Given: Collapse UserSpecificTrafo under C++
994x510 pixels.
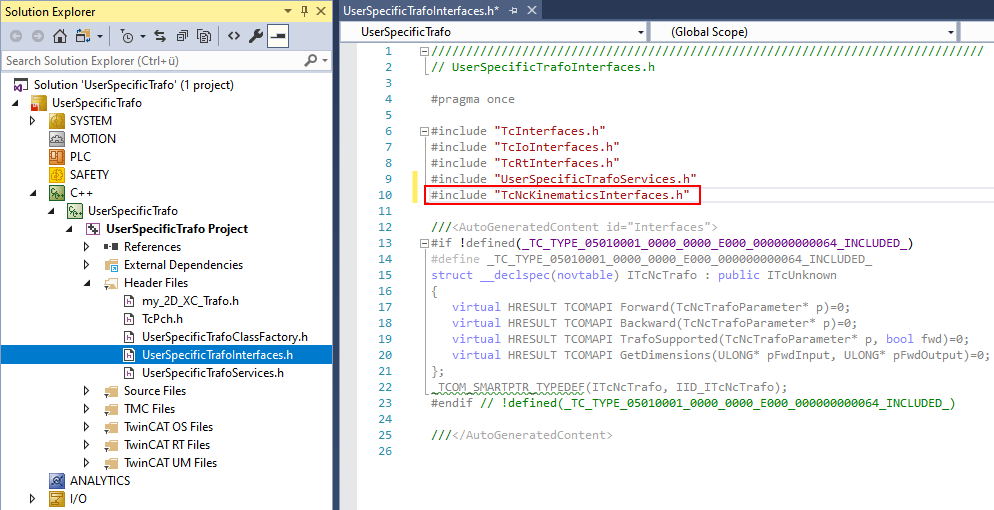Looking at the screenshot, I should click(x=51, y=211).
